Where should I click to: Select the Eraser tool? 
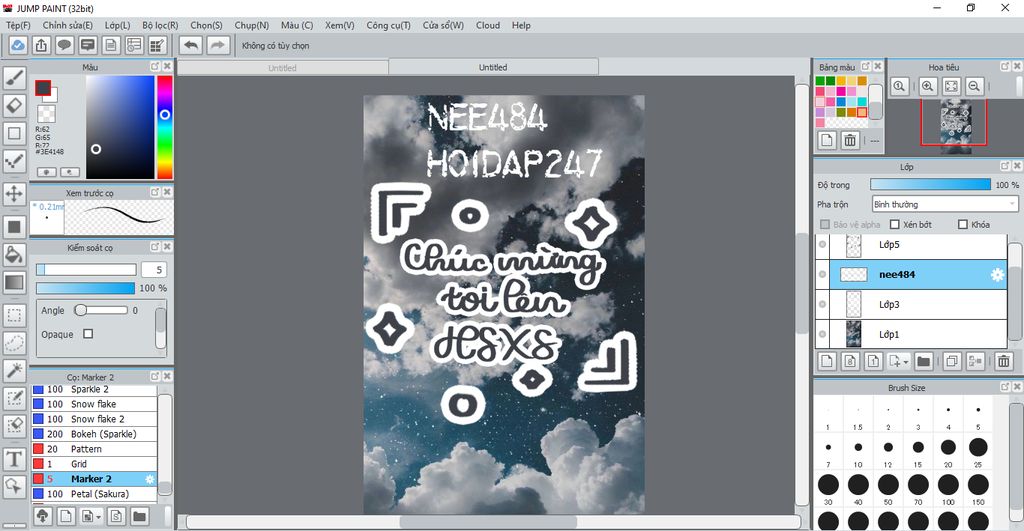click(x=14, y=105)
